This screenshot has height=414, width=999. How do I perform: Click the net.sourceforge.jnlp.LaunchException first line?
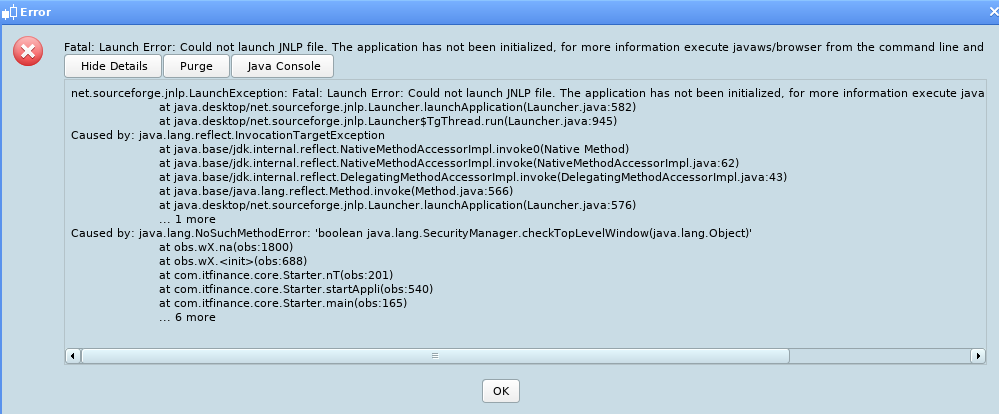tap(528, 93)
